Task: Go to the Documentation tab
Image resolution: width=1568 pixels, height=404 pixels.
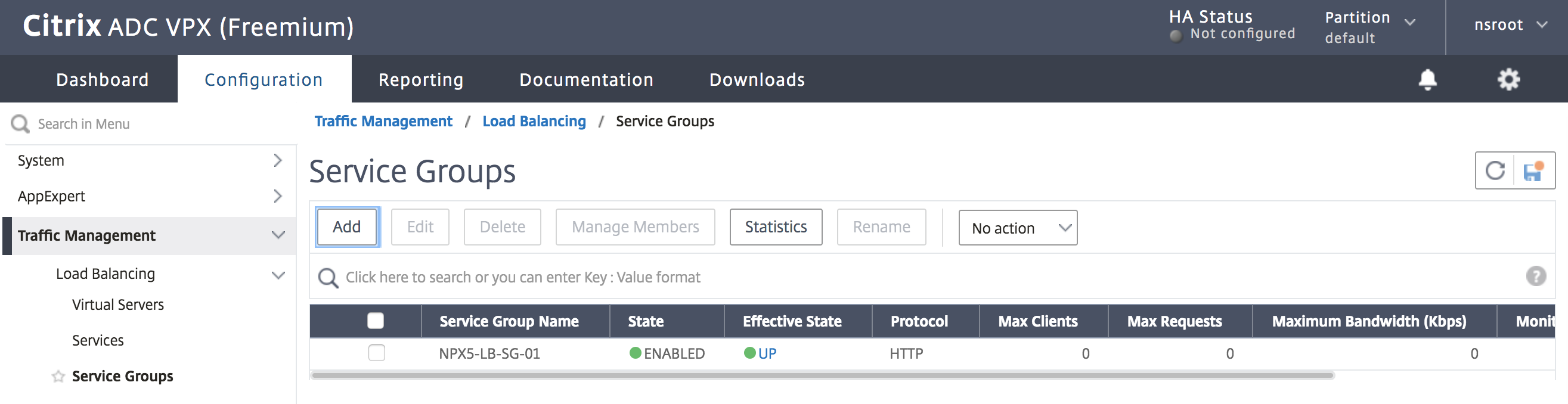Action: (586, 80)
